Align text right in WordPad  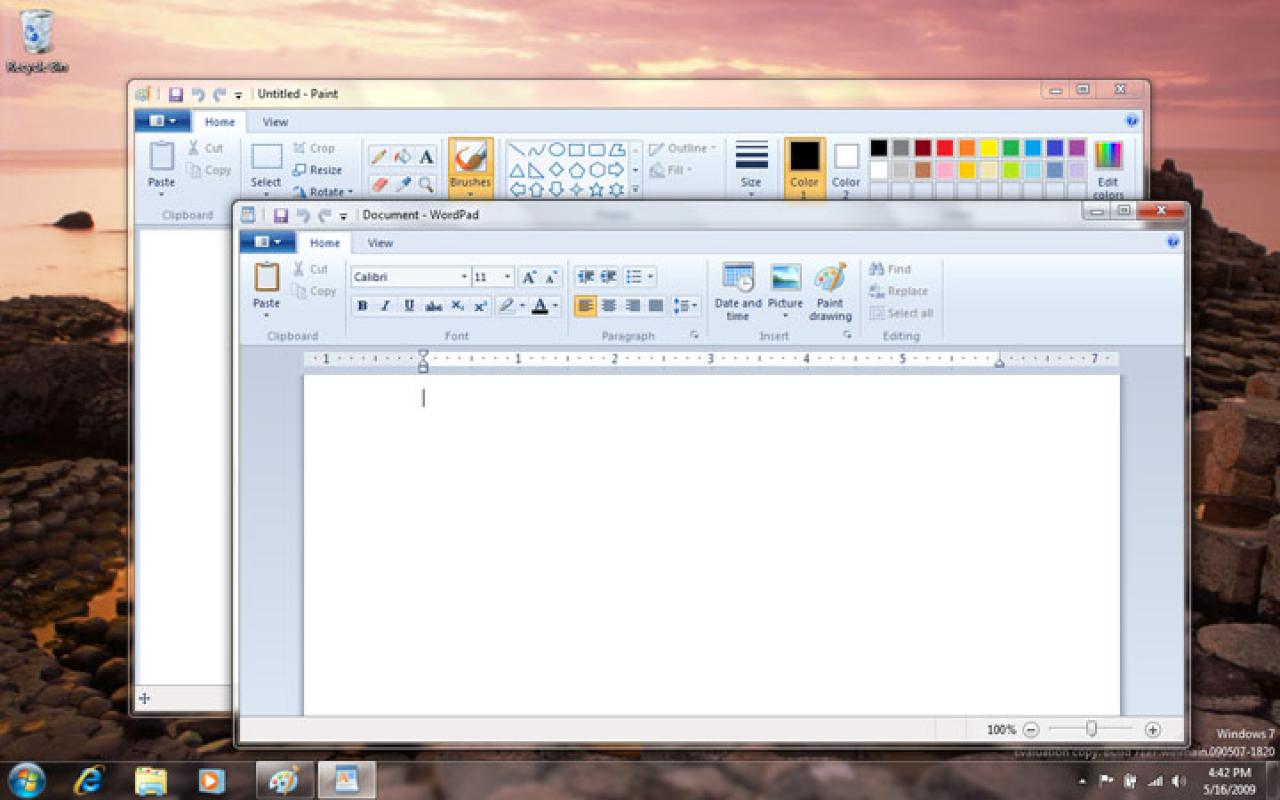click(x=632, y=306)
